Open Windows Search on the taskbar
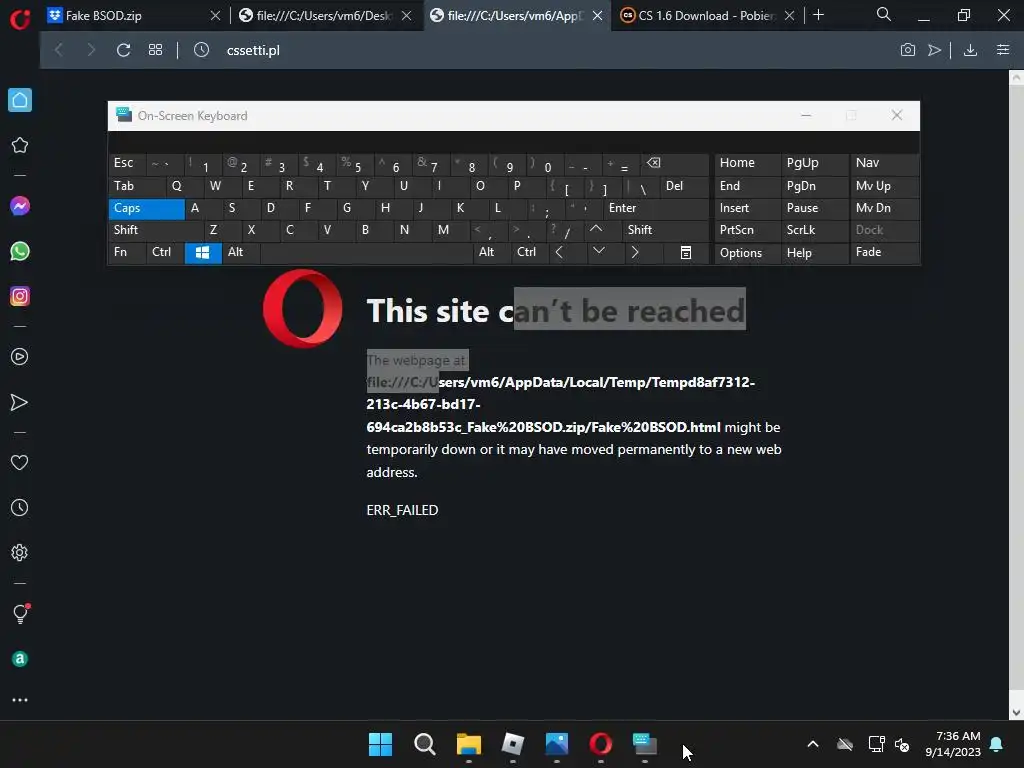 pos(424,744)
